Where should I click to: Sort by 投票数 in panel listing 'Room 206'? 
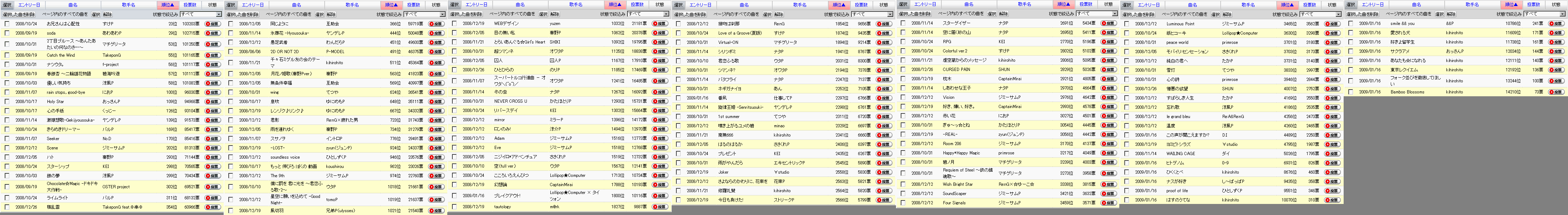click(x=1085, y=4)
